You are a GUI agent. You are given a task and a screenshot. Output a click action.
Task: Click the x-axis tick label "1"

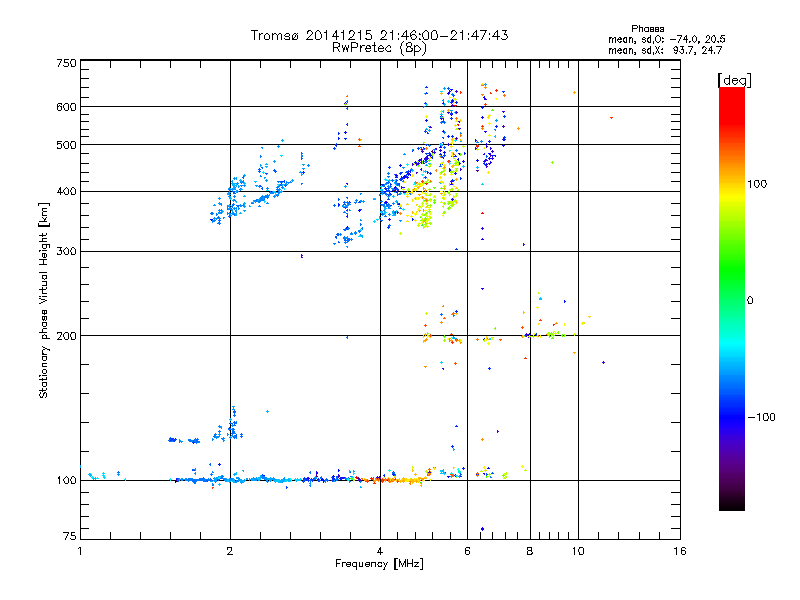pyautogui.click(x=80, y=551)
